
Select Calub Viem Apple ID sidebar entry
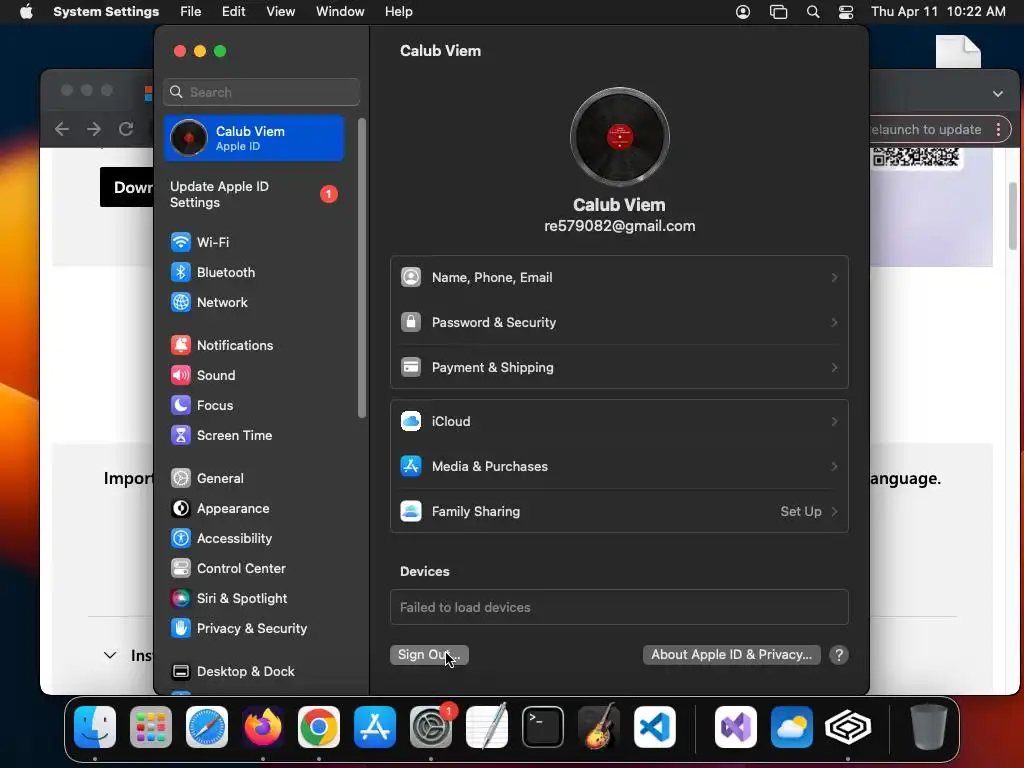(254, 138)
